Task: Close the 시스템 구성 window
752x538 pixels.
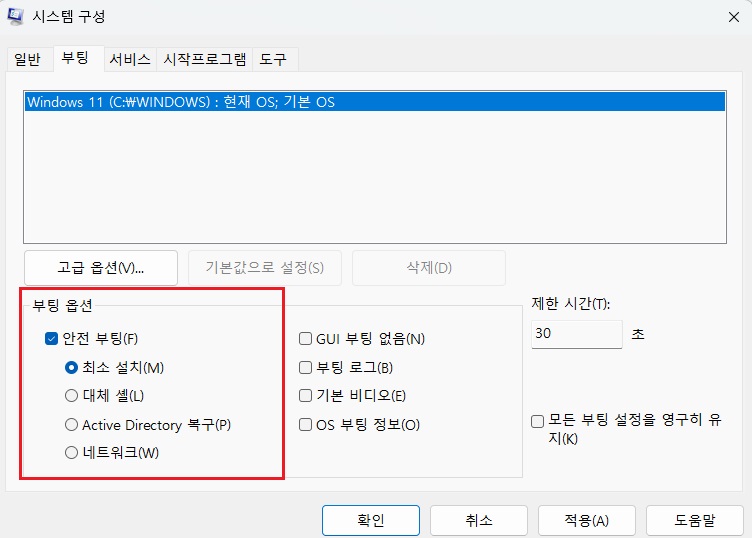Action: 733,17
